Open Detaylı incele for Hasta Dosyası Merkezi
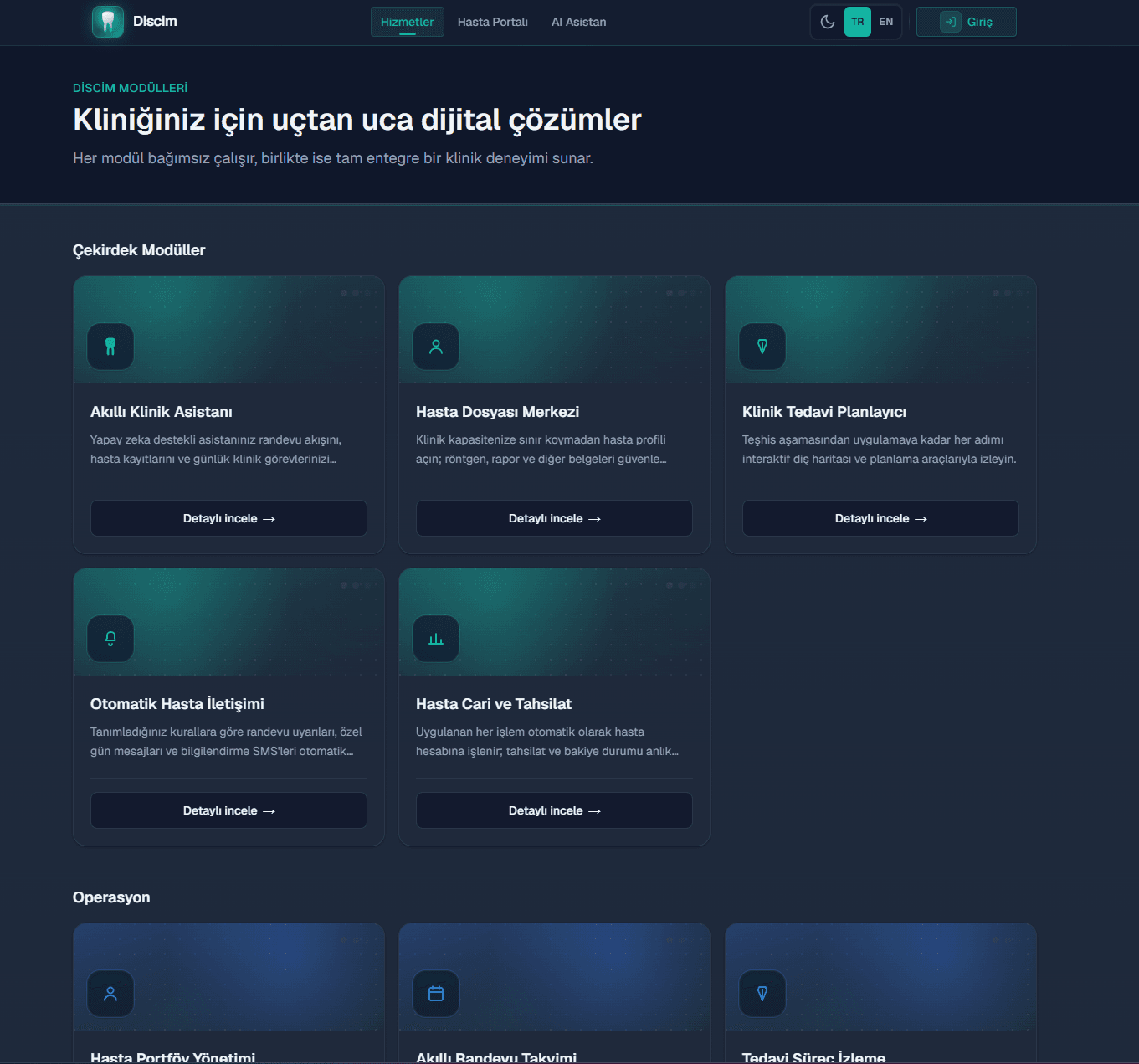 click(x=554, y=518)
